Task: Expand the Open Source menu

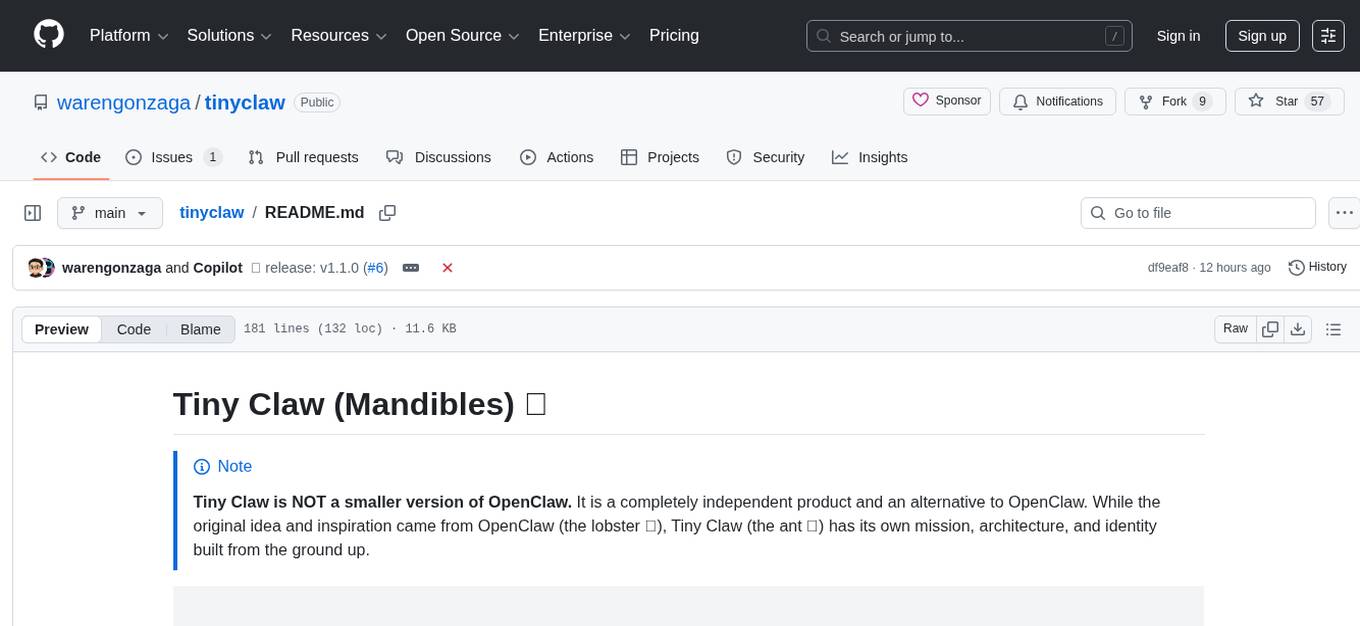Action: coord(462,36)
